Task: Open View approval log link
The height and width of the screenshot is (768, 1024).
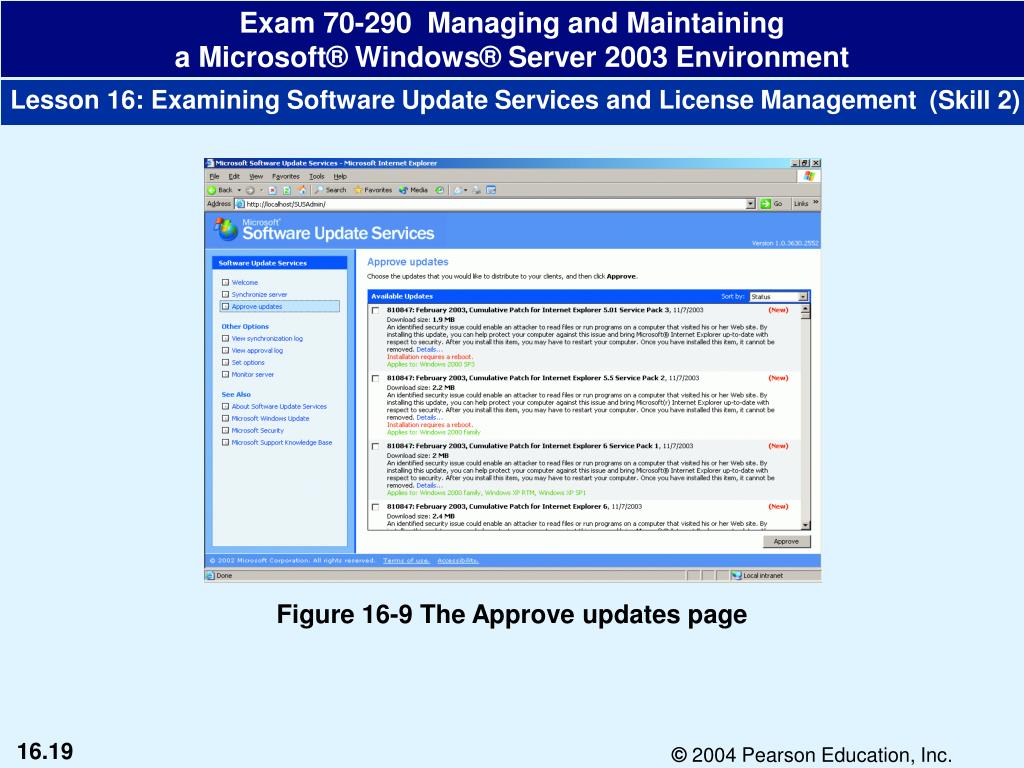Action: tap(257, 351)
